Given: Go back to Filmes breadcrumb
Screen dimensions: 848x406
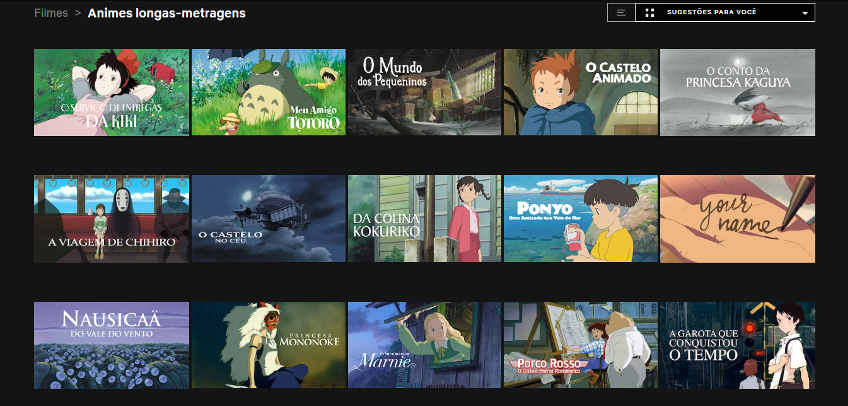Looking at the screenshot, I should 51,13.
